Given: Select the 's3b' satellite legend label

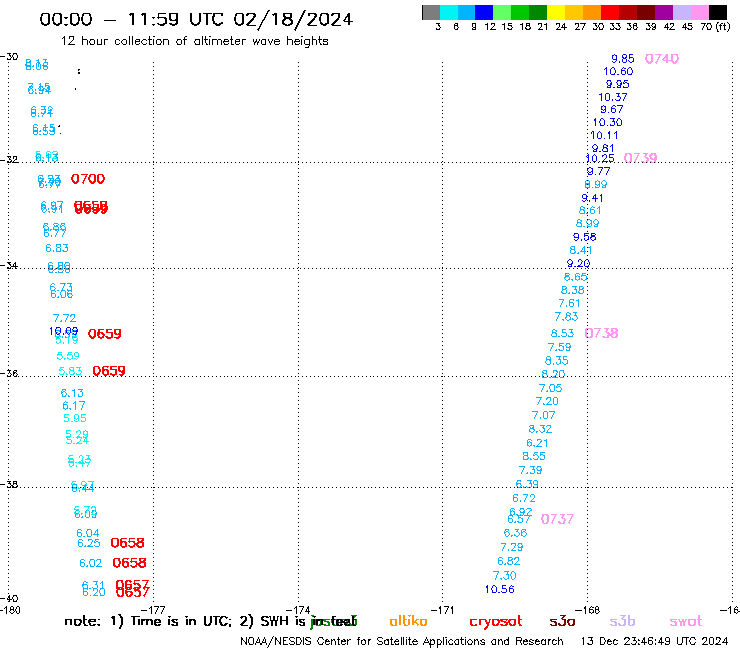Looking at the screenshot, I should (x=622, y=621).
